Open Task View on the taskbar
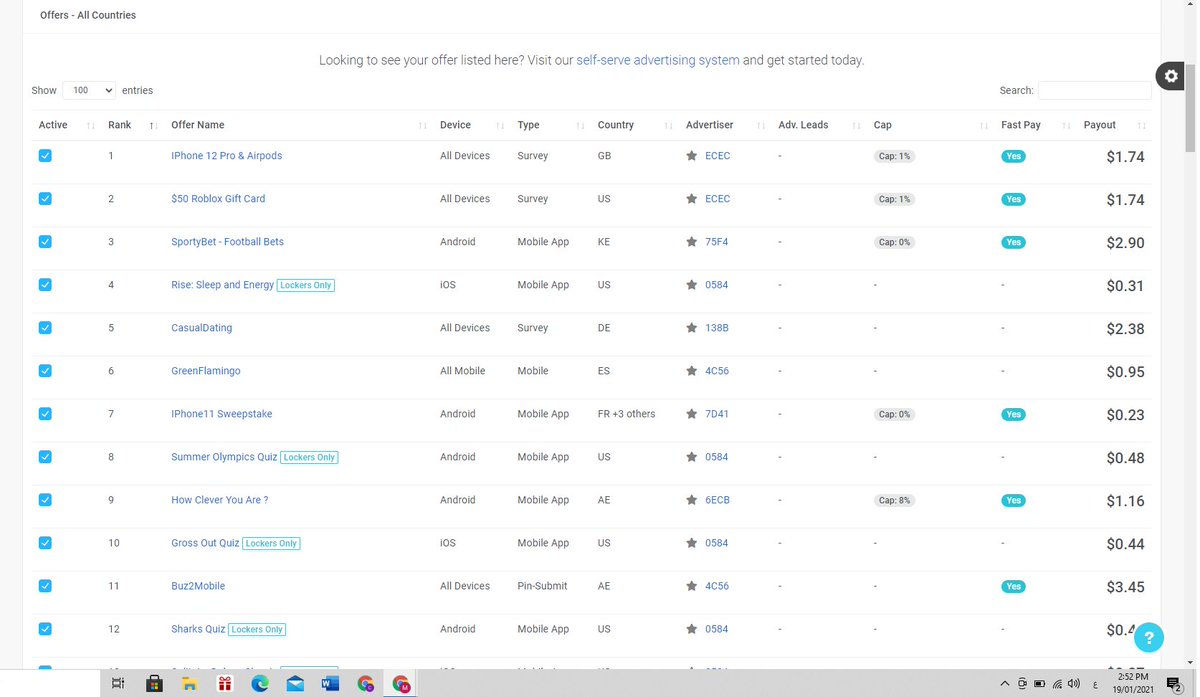The height and width of the screenshot is (697, 1200). point(117,684)
